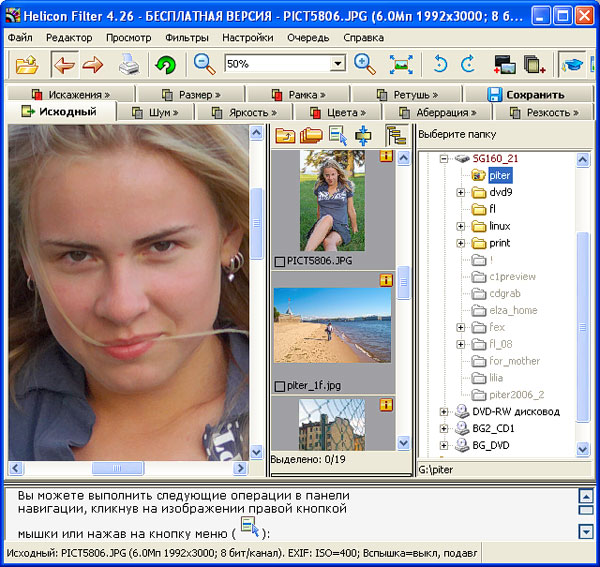Viewport: 600px width, 567px height.
Task: Click the multiple folders icon in navigator
Action: click(x=311, y=135)
